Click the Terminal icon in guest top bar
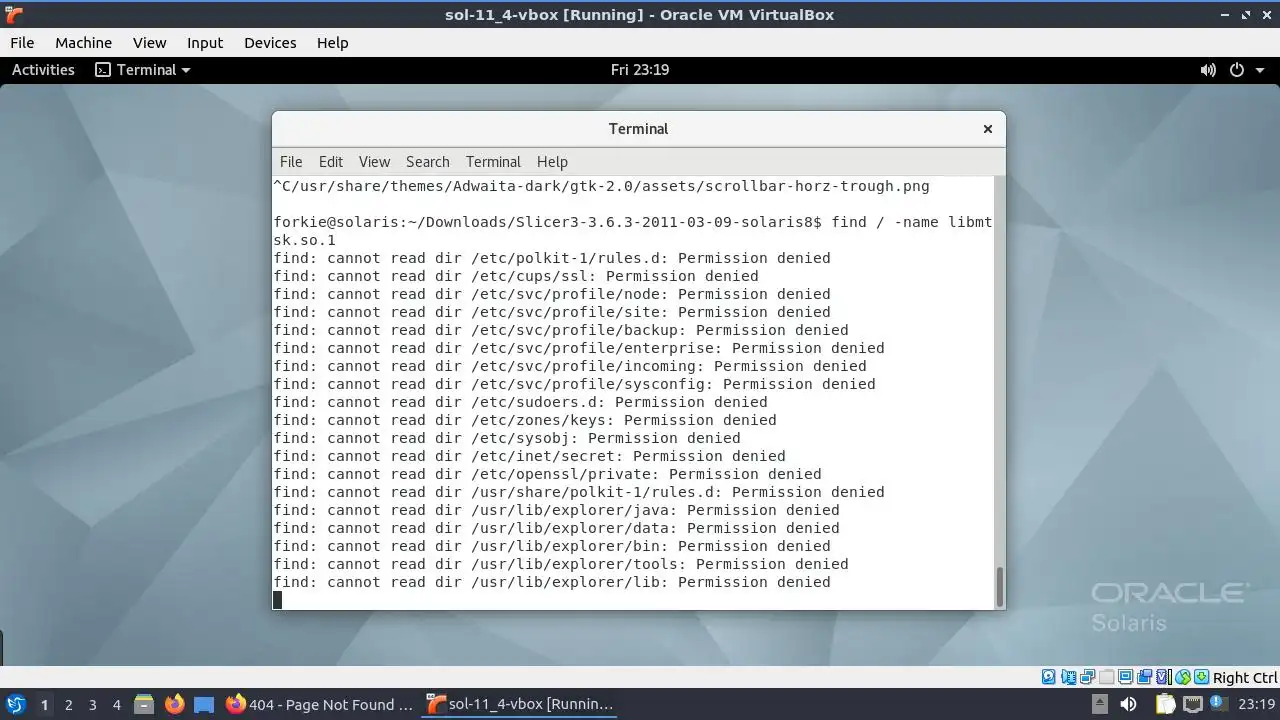The height and width of the screenshot is (720, 1280). (102, 70)
